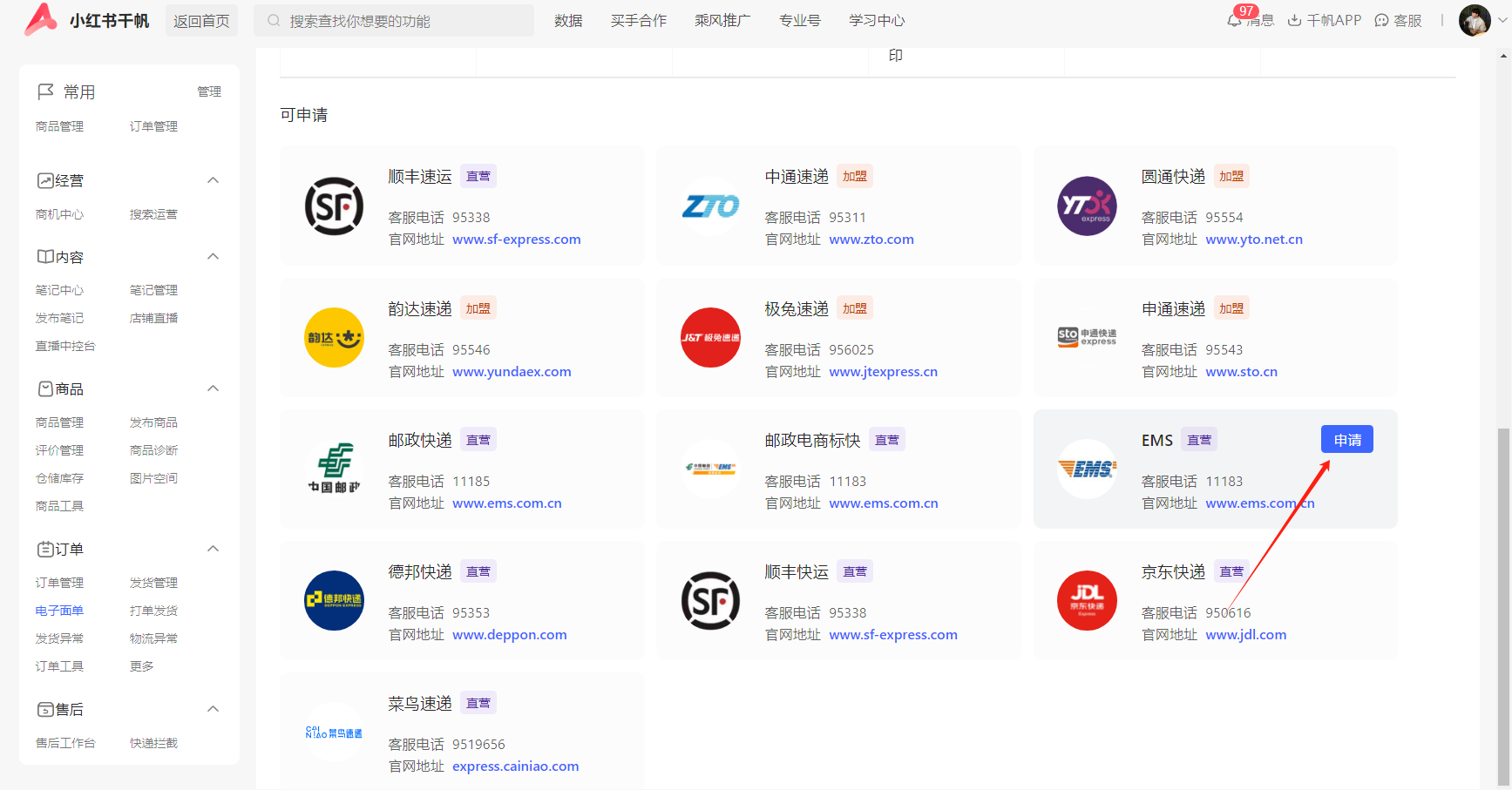Click the 韵达速递 yellow logo

tap(334, 338)
